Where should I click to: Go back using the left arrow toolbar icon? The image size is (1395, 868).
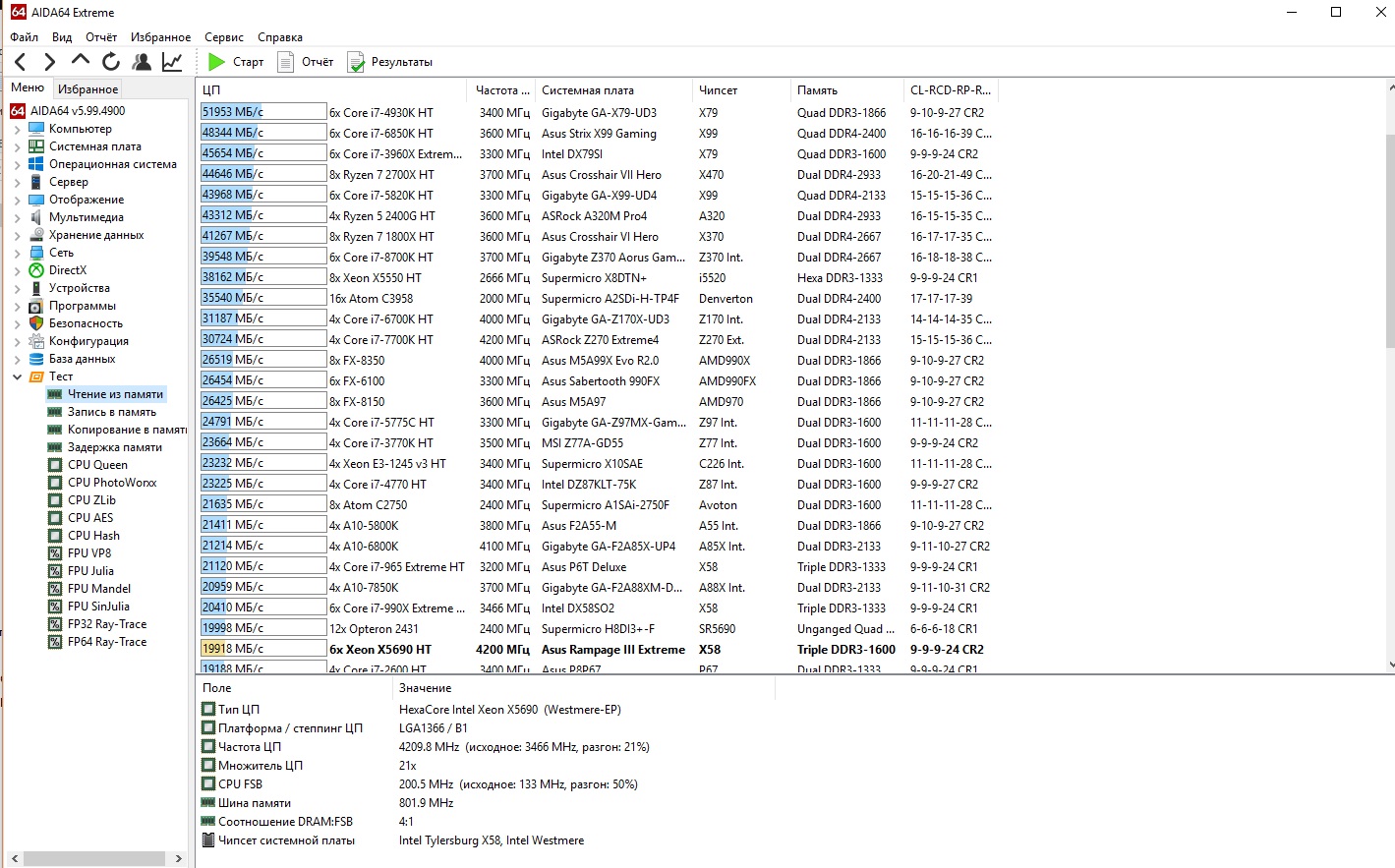click(21, 62)
